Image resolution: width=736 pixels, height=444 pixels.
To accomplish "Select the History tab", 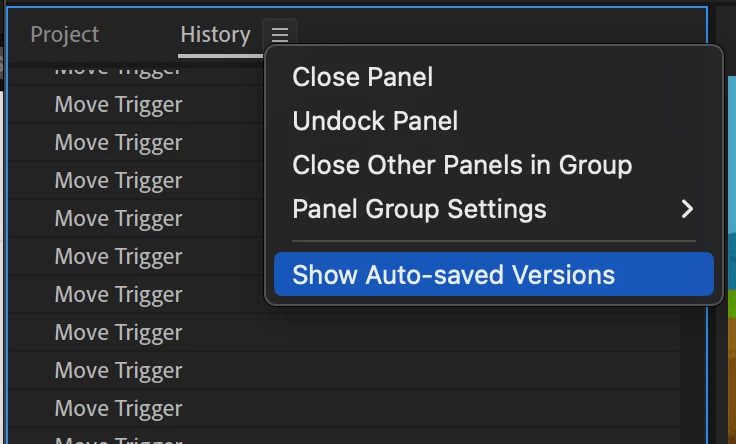I will [x=215, y=35].
